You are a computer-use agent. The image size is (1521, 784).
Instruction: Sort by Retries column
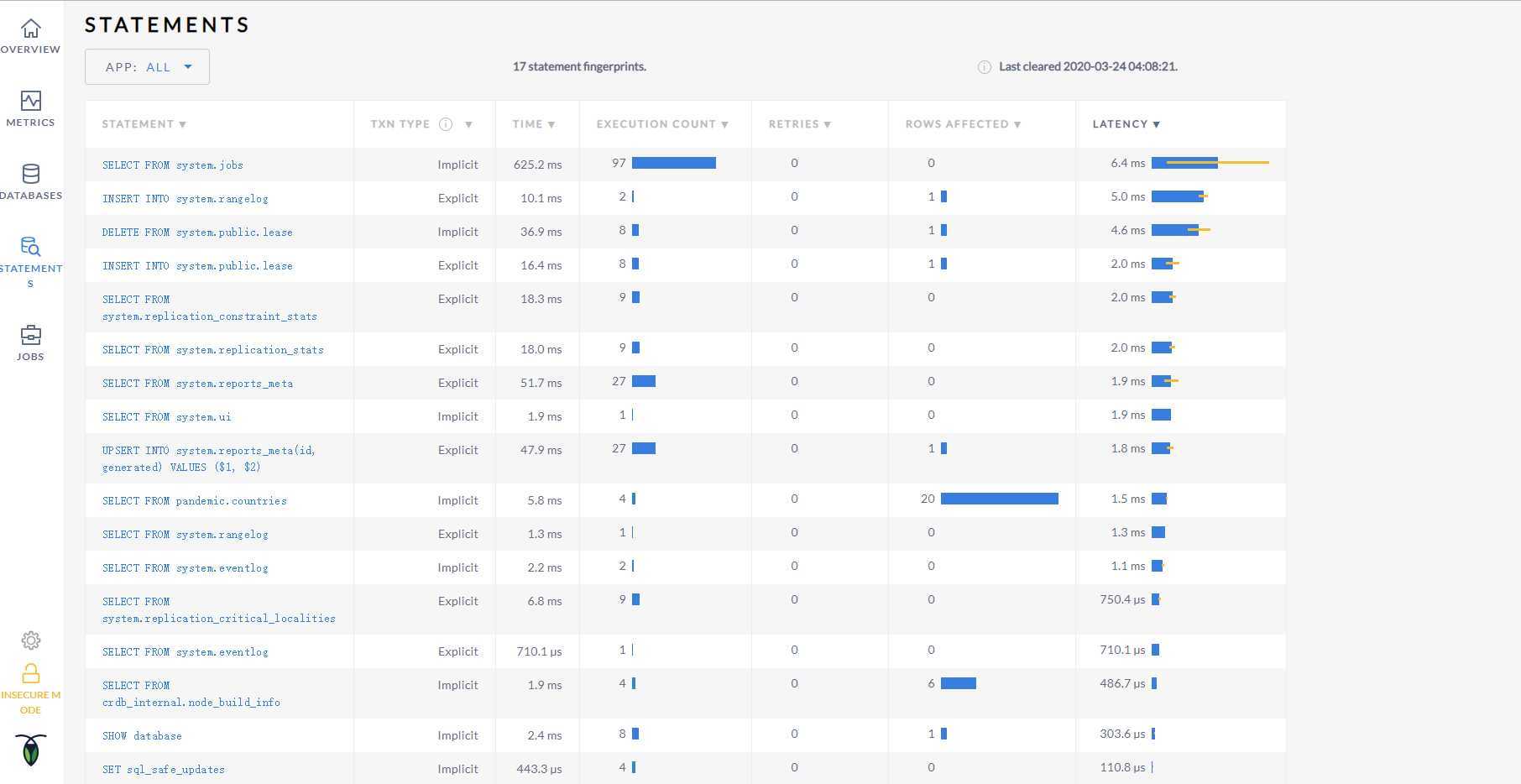point(800,124)
